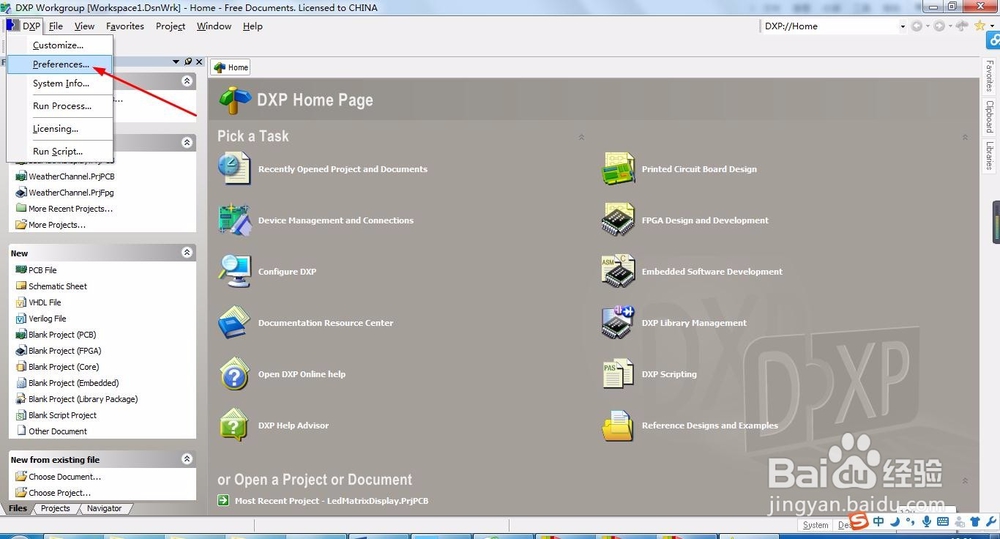
Task: Click the DXP Scripting PAS file icon
Action: (x=618, y=374)
